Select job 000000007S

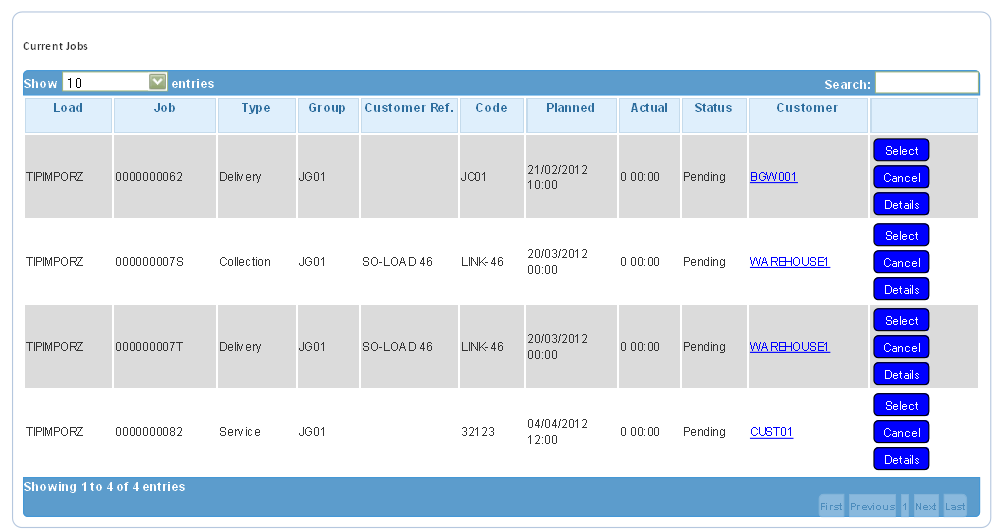901,235
